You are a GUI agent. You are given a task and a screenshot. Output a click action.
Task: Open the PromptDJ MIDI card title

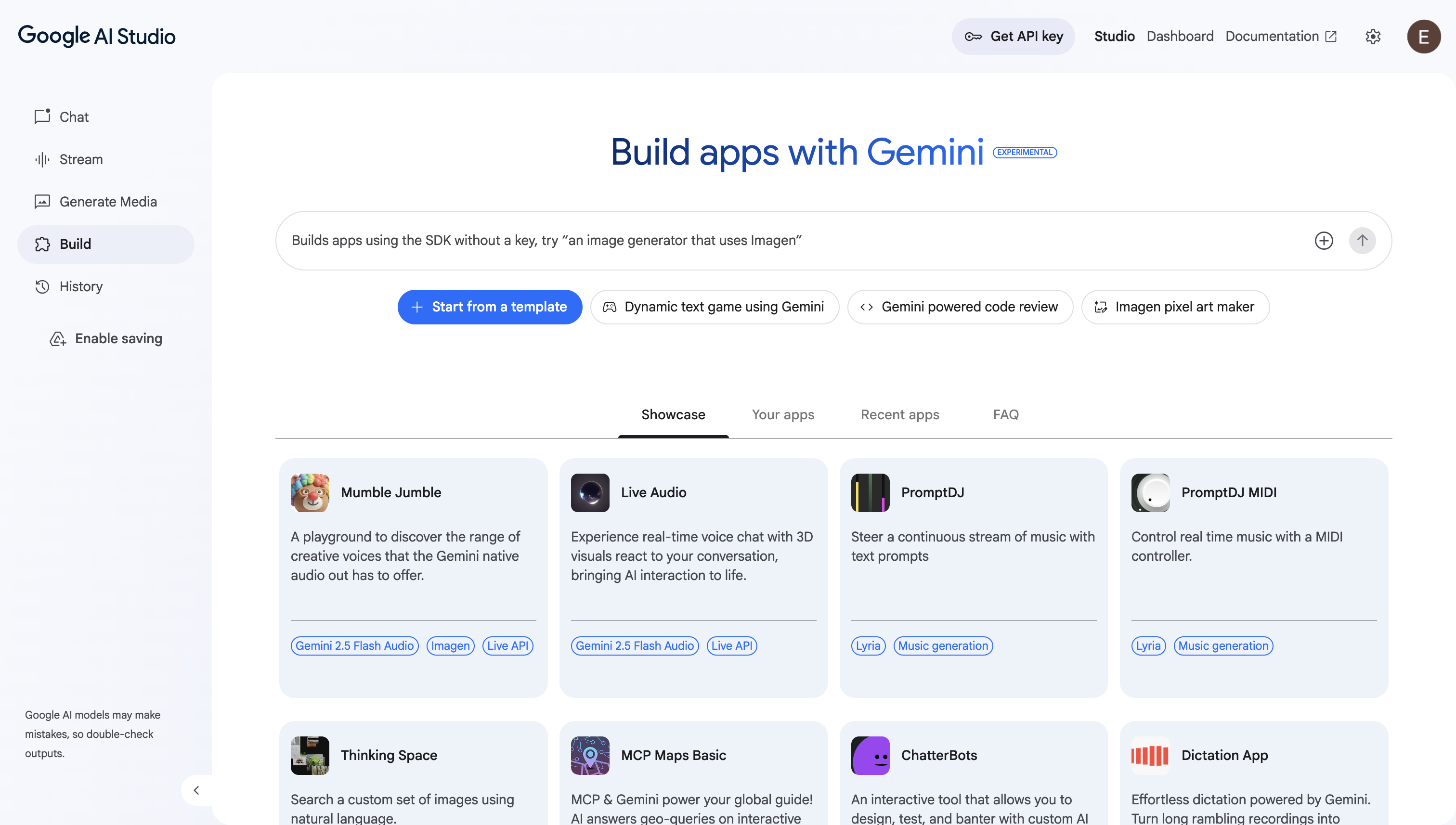click(1229, 492)
